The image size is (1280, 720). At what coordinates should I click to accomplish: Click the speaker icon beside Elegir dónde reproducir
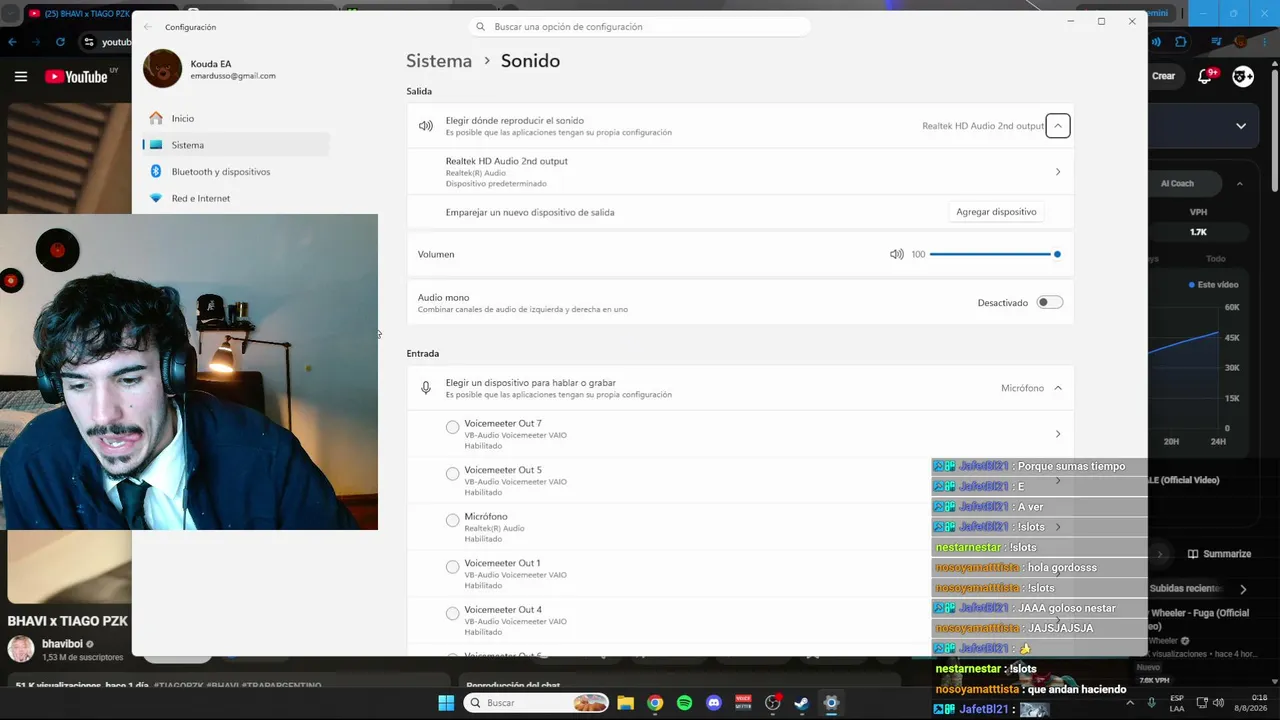pyautogui.click(x=426, y=126)
